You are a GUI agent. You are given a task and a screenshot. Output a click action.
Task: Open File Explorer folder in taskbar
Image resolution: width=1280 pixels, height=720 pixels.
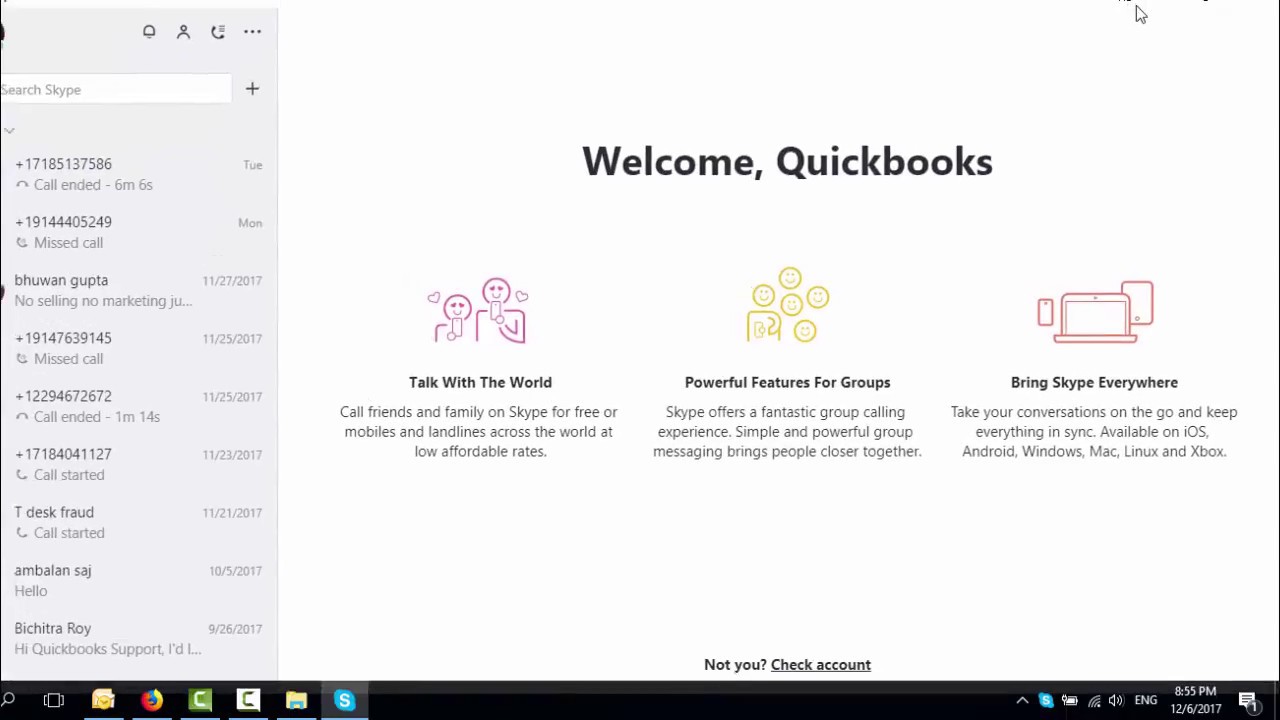(x=296, y=701)
